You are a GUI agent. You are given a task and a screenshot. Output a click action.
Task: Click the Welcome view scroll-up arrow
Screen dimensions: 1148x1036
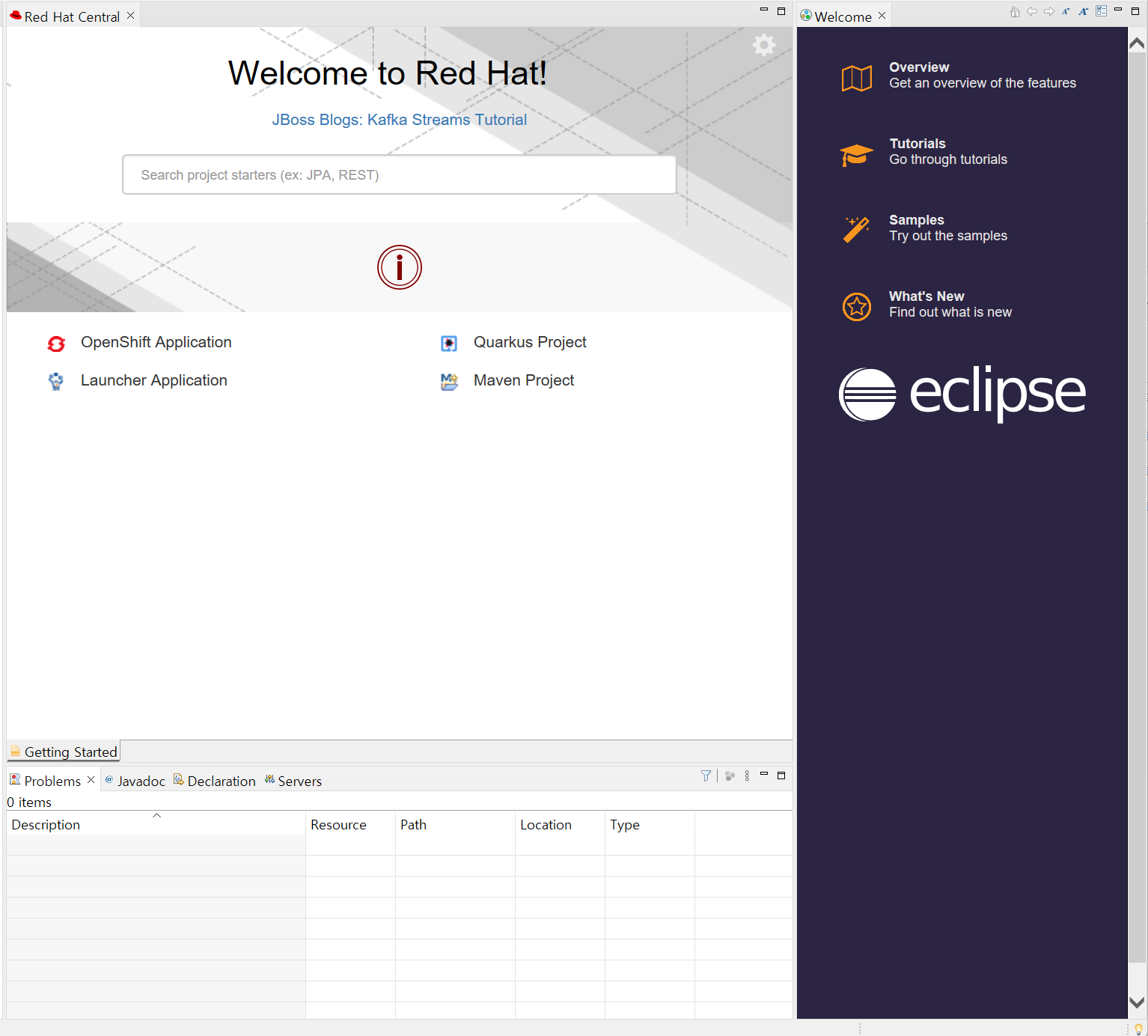coord(1137,43)
